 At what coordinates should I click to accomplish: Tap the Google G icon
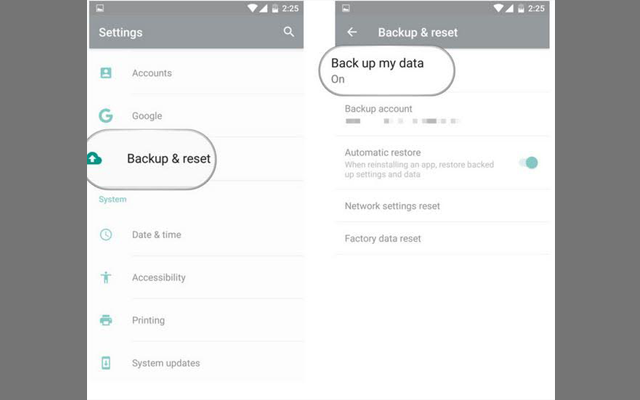pyautogui.click(x=106, y=116)
